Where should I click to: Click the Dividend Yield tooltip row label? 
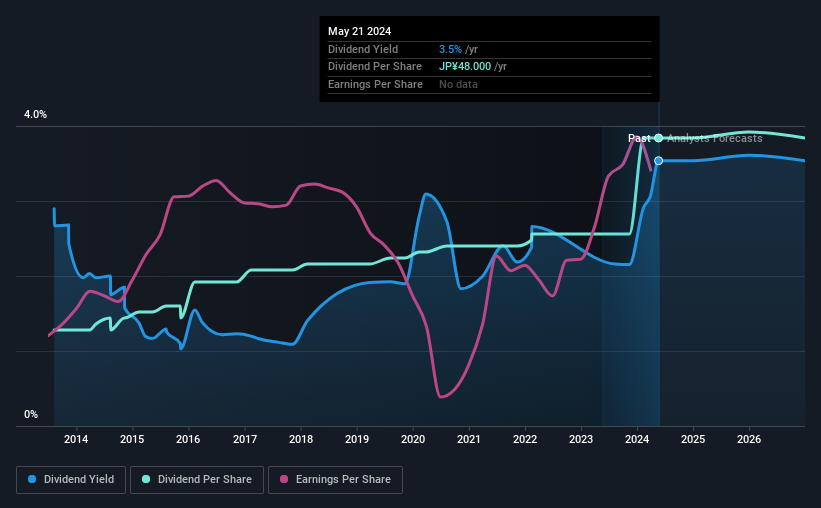[x=363, y=49]
